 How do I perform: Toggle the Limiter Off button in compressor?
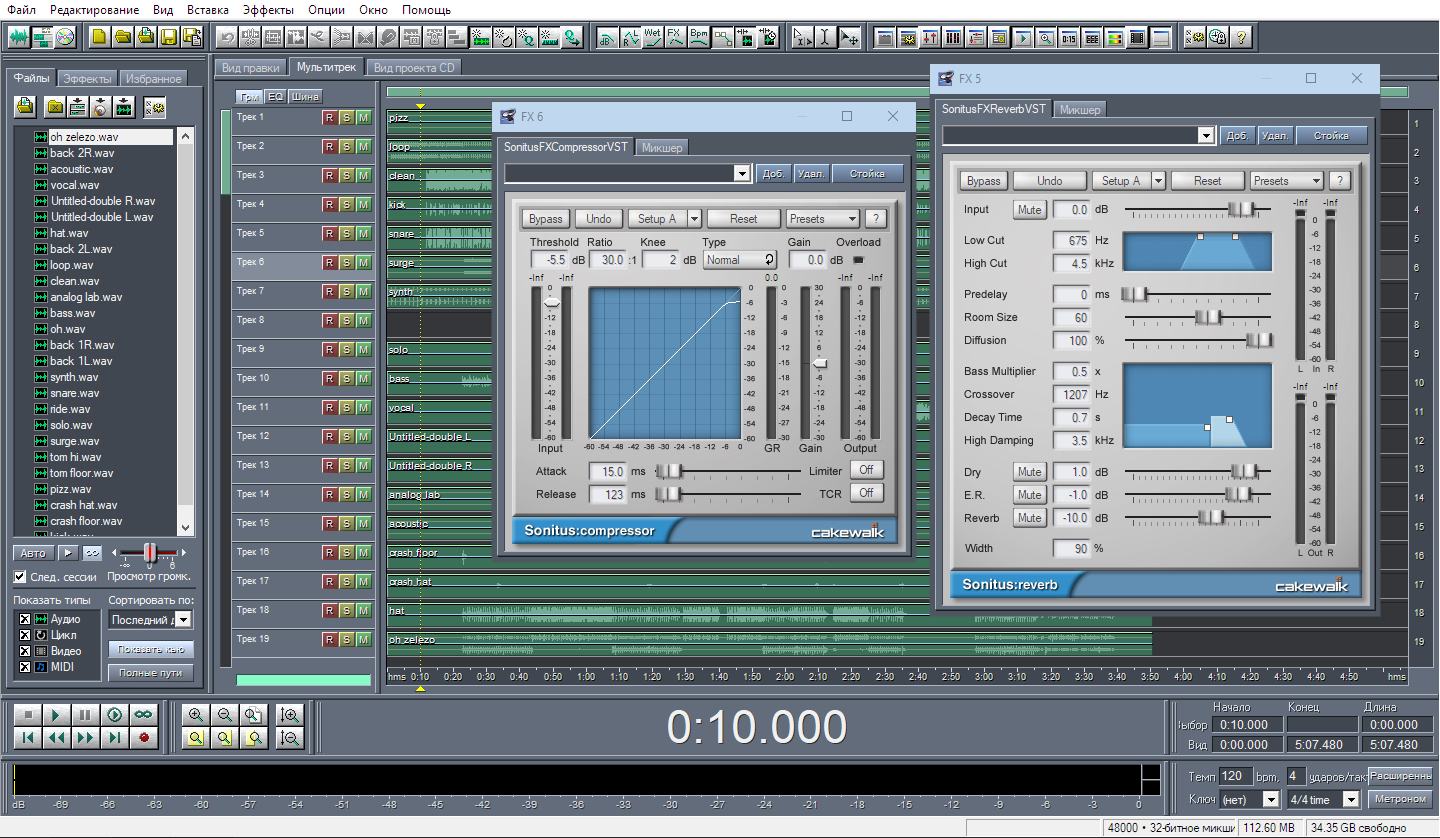[866, 470]
